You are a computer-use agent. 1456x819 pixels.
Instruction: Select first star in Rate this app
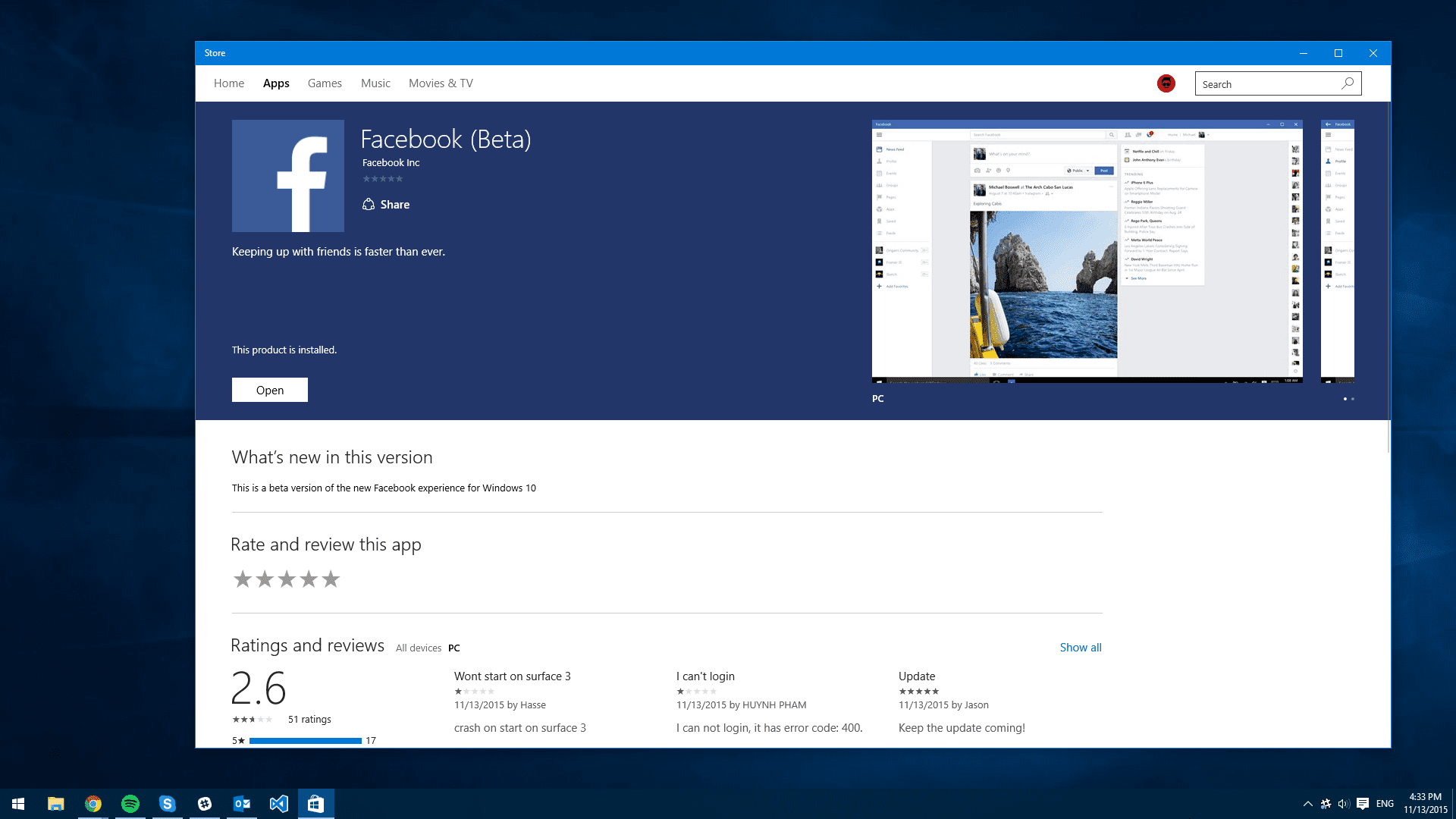pyautogui.click(x=242, y=579)
